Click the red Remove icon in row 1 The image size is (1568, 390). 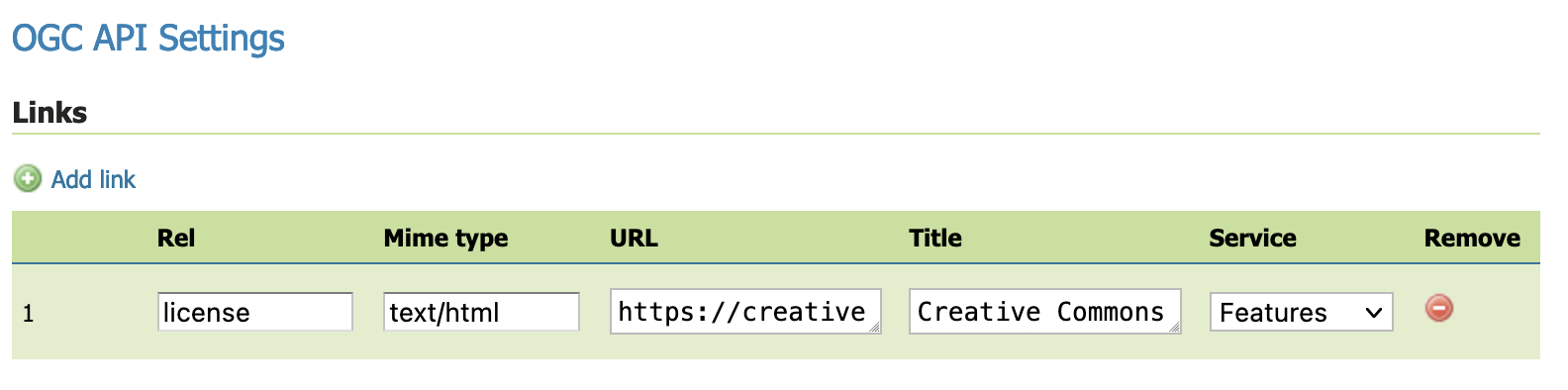(1439, 308)
